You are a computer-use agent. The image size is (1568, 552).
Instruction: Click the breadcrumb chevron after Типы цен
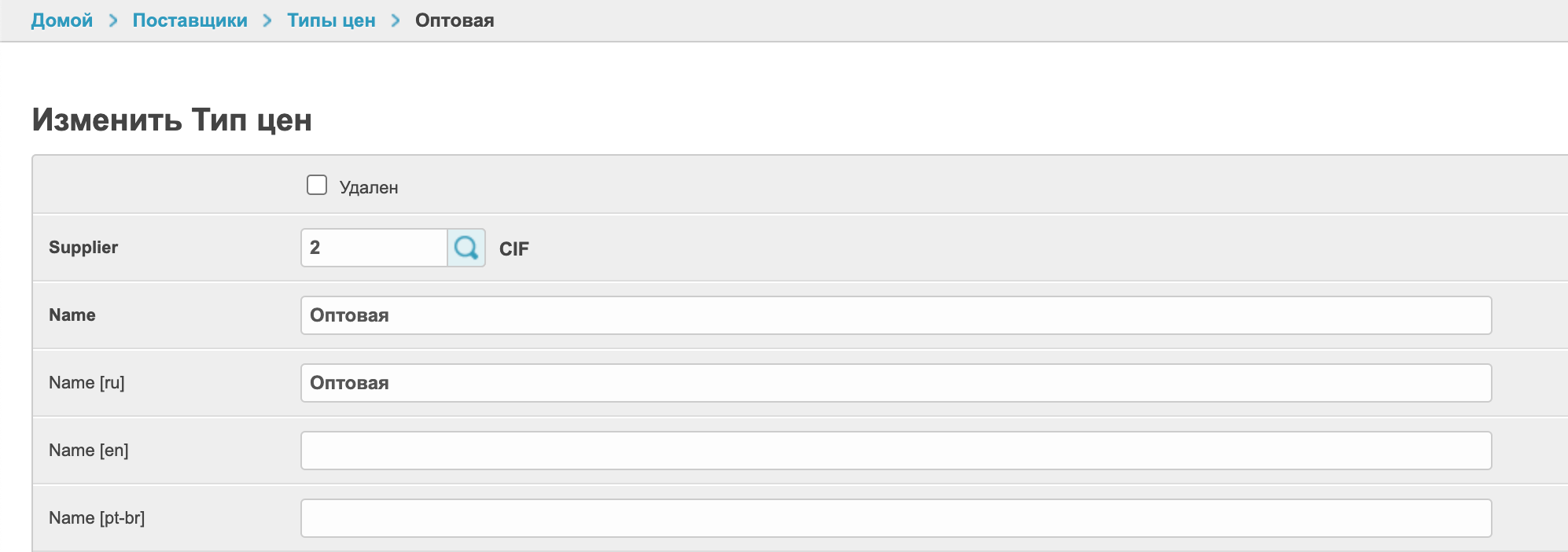396,20
